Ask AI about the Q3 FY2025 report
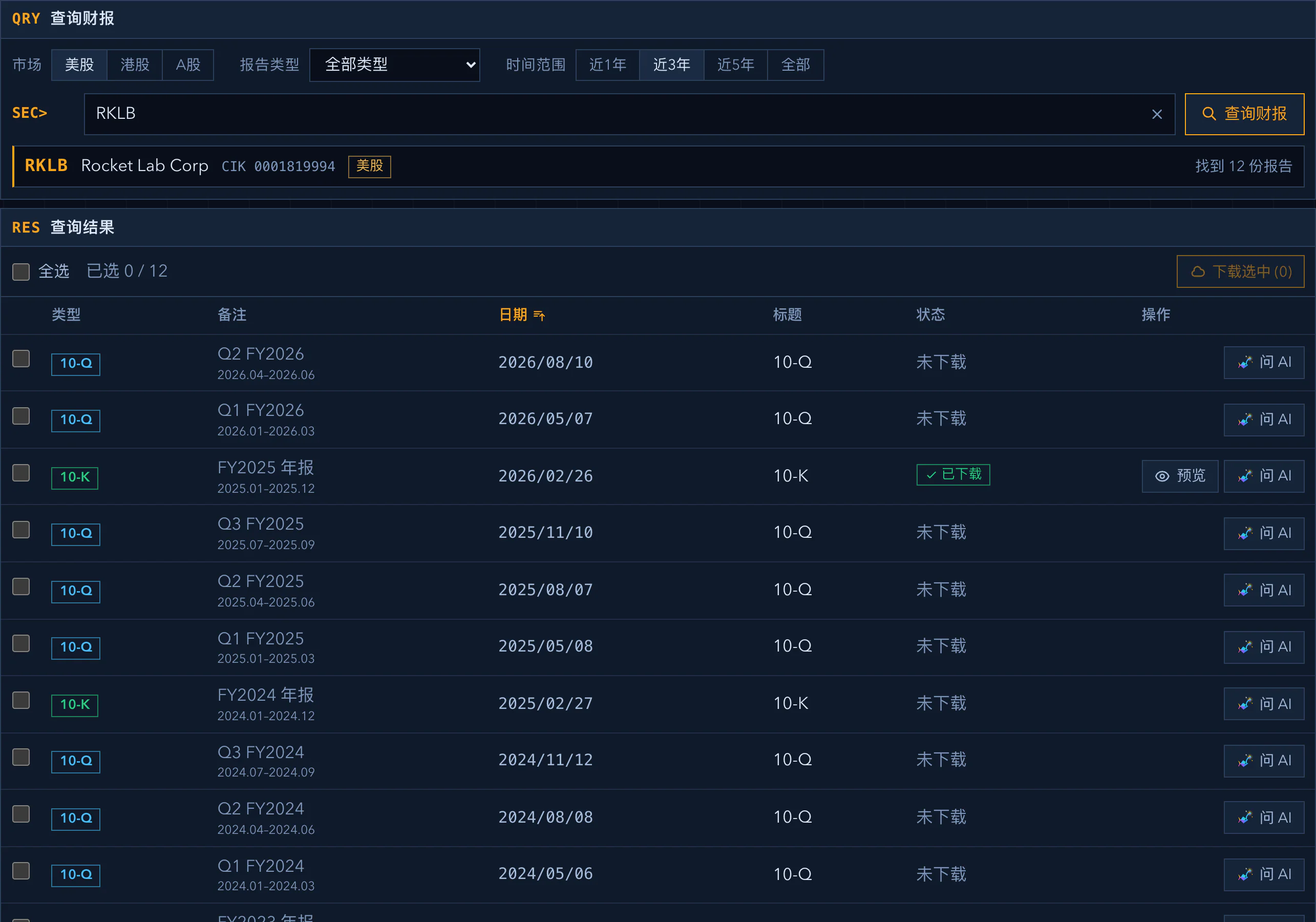The width and height of the screenshot is (1316, 922). click(x=1264, y=533)
